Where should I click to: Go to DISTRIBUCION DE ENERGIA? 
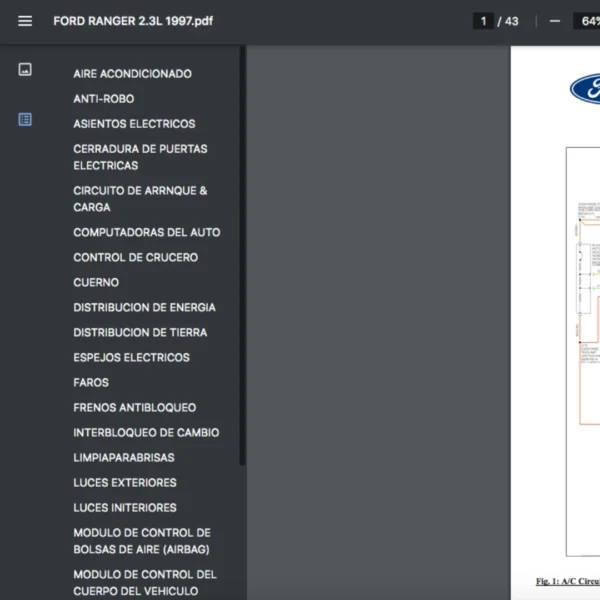click(x=144, y=307)
